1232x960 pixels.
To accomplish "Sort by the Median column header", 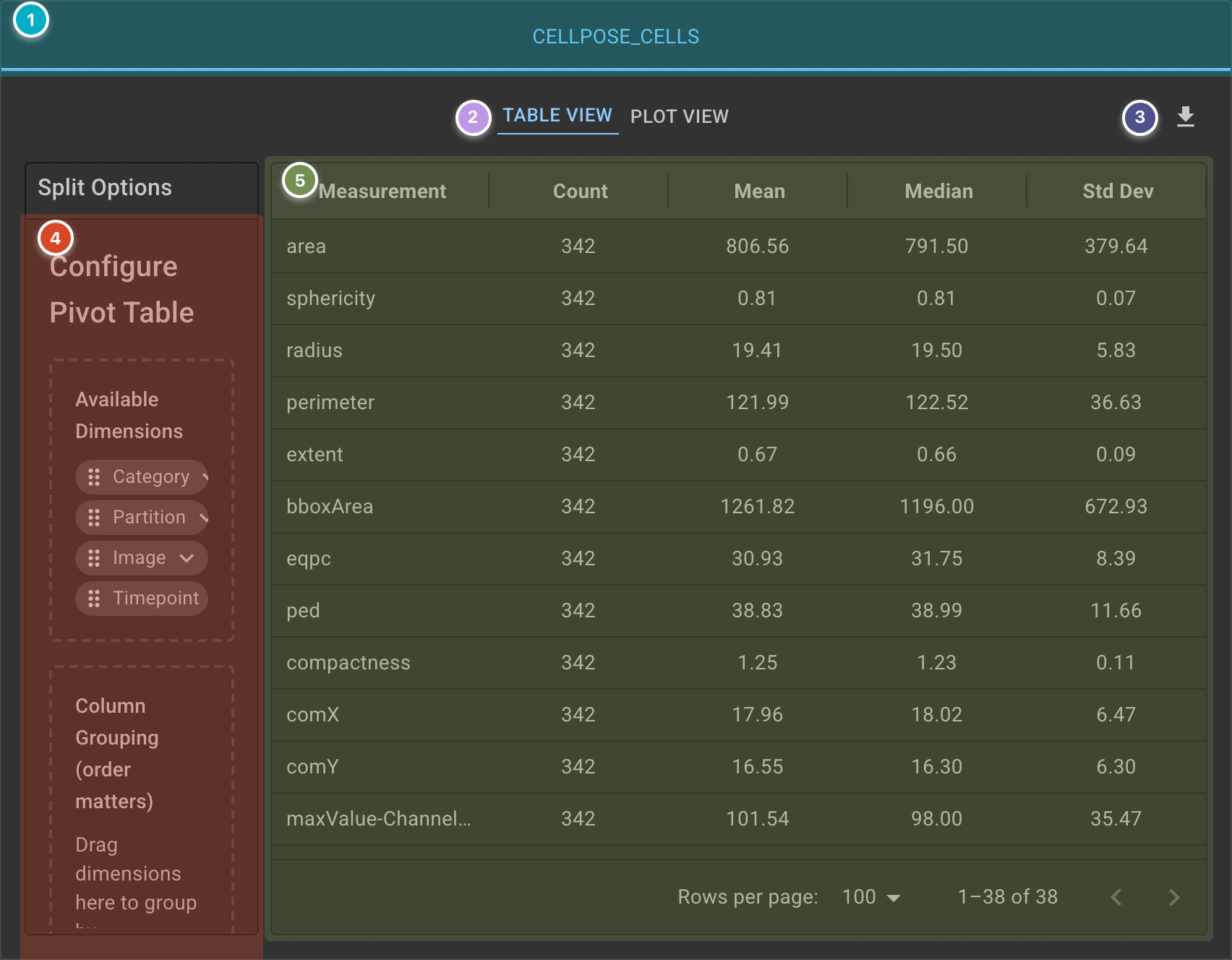I will pos(938,192).
